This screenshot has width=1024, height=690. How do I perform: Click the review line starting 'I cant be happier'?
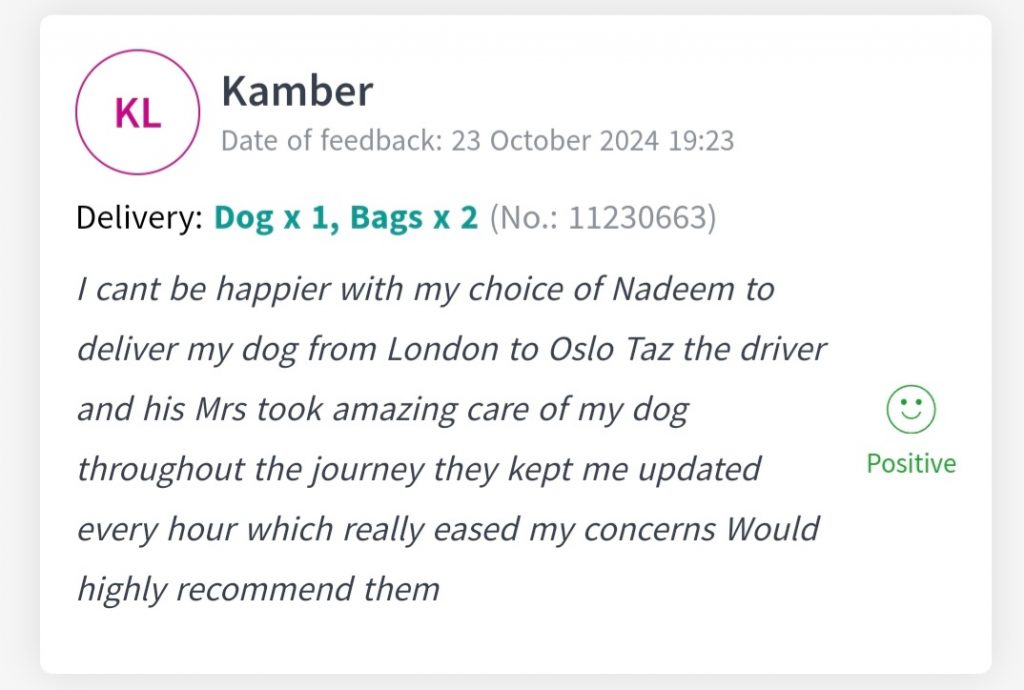(425, 290)
